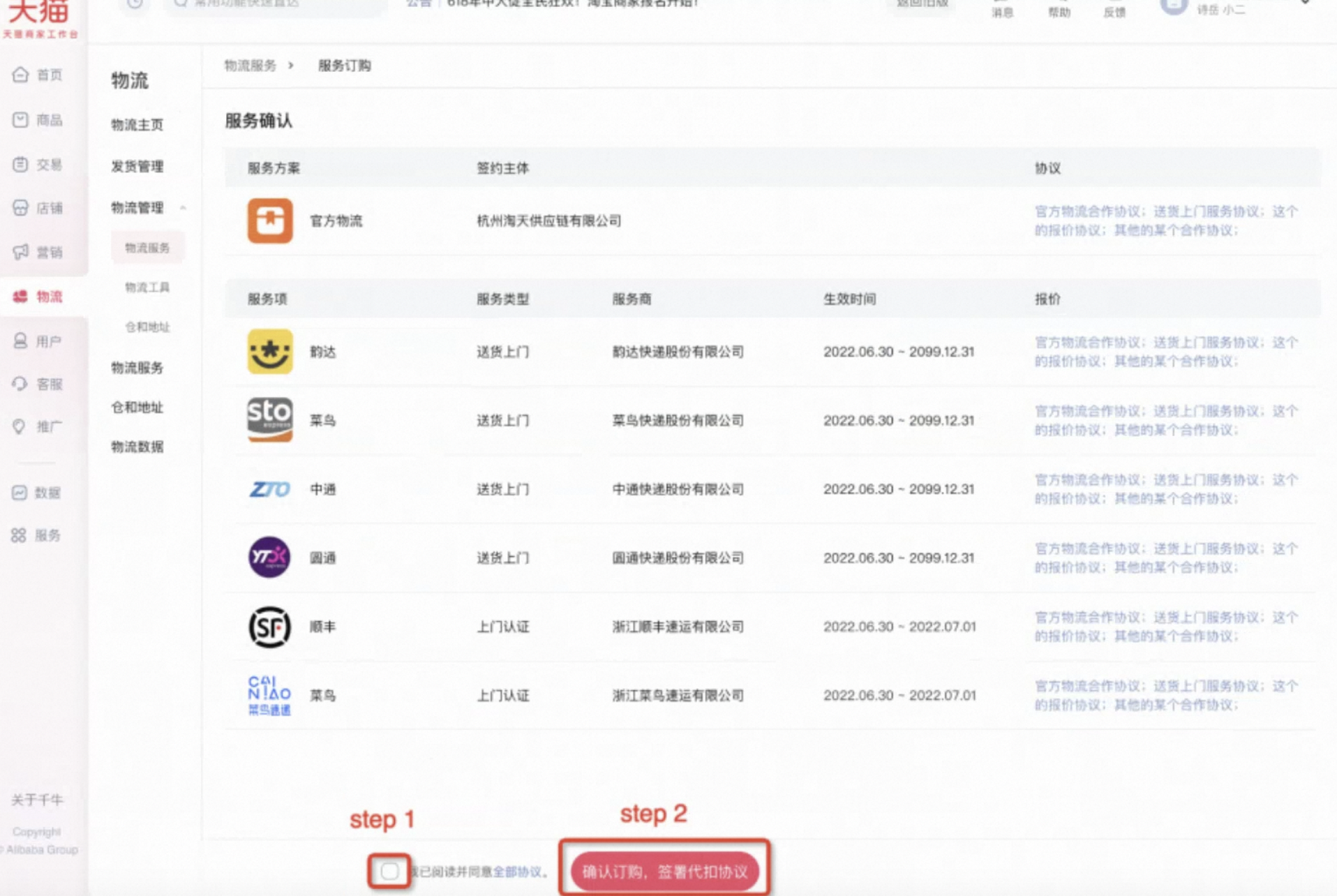Click 杭州淘天供应链有限公司 cell
1337x896 pixels.
[549, 221]
